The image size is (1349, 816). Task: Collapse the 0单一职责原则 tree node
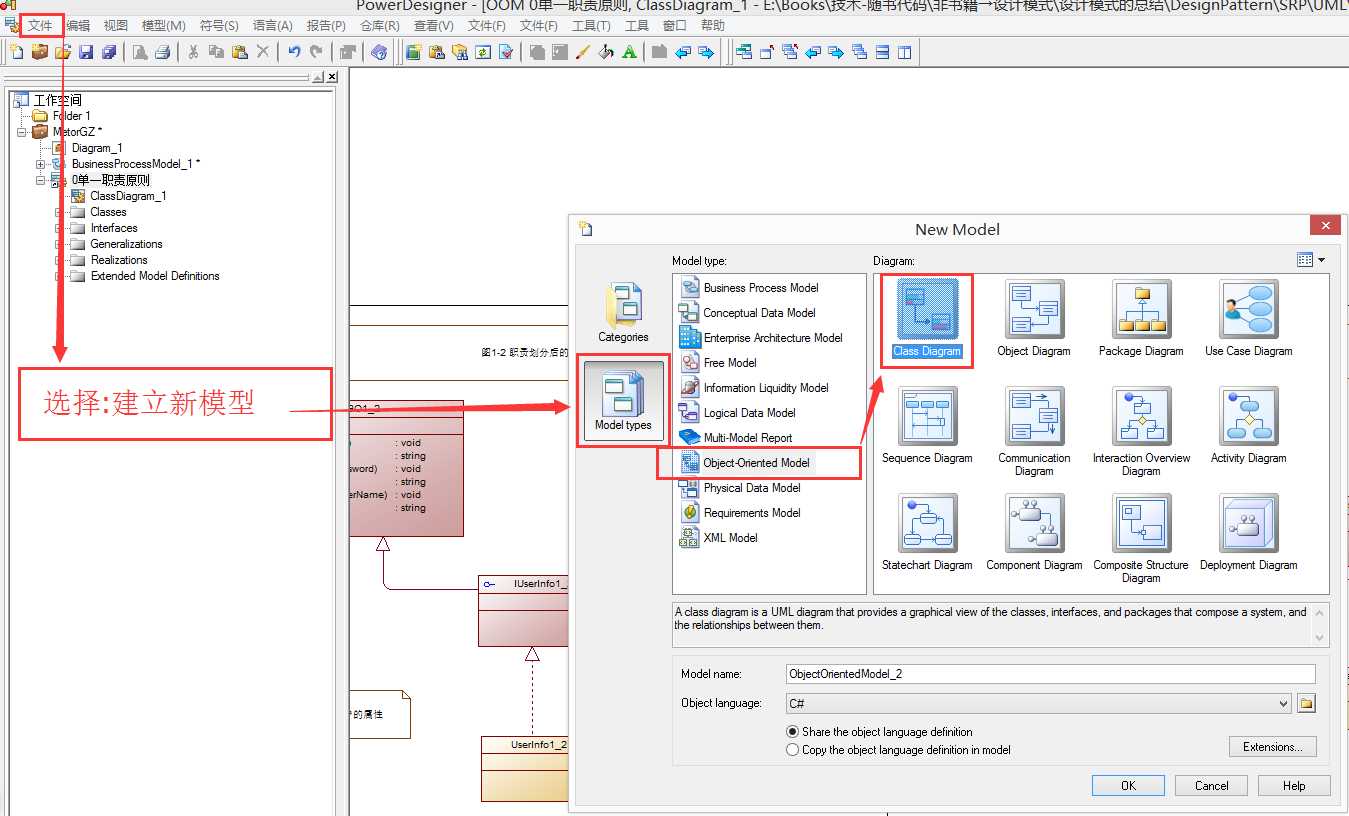(x=40, y=180)
